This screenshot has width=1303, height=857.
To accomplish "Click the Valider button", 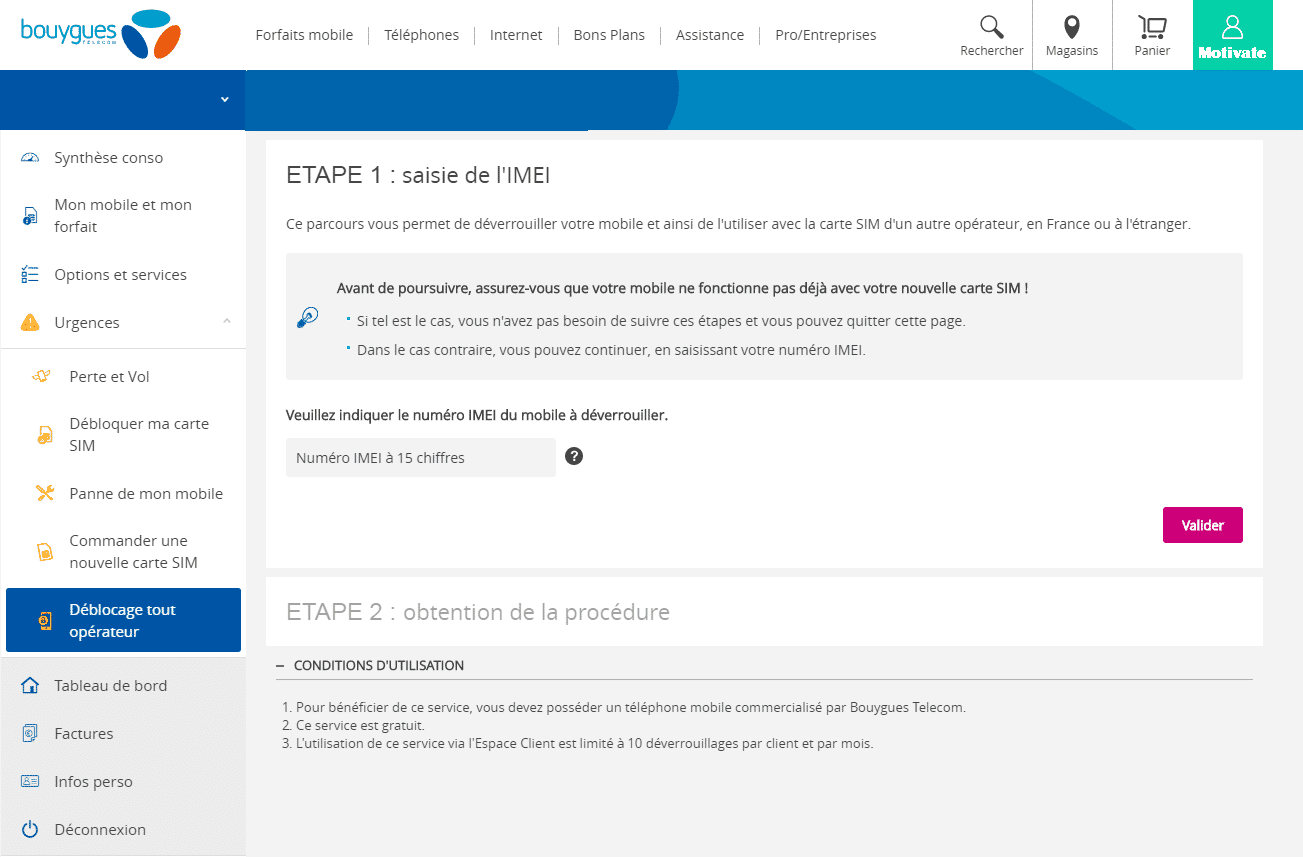I will [x=1203, y=525].
